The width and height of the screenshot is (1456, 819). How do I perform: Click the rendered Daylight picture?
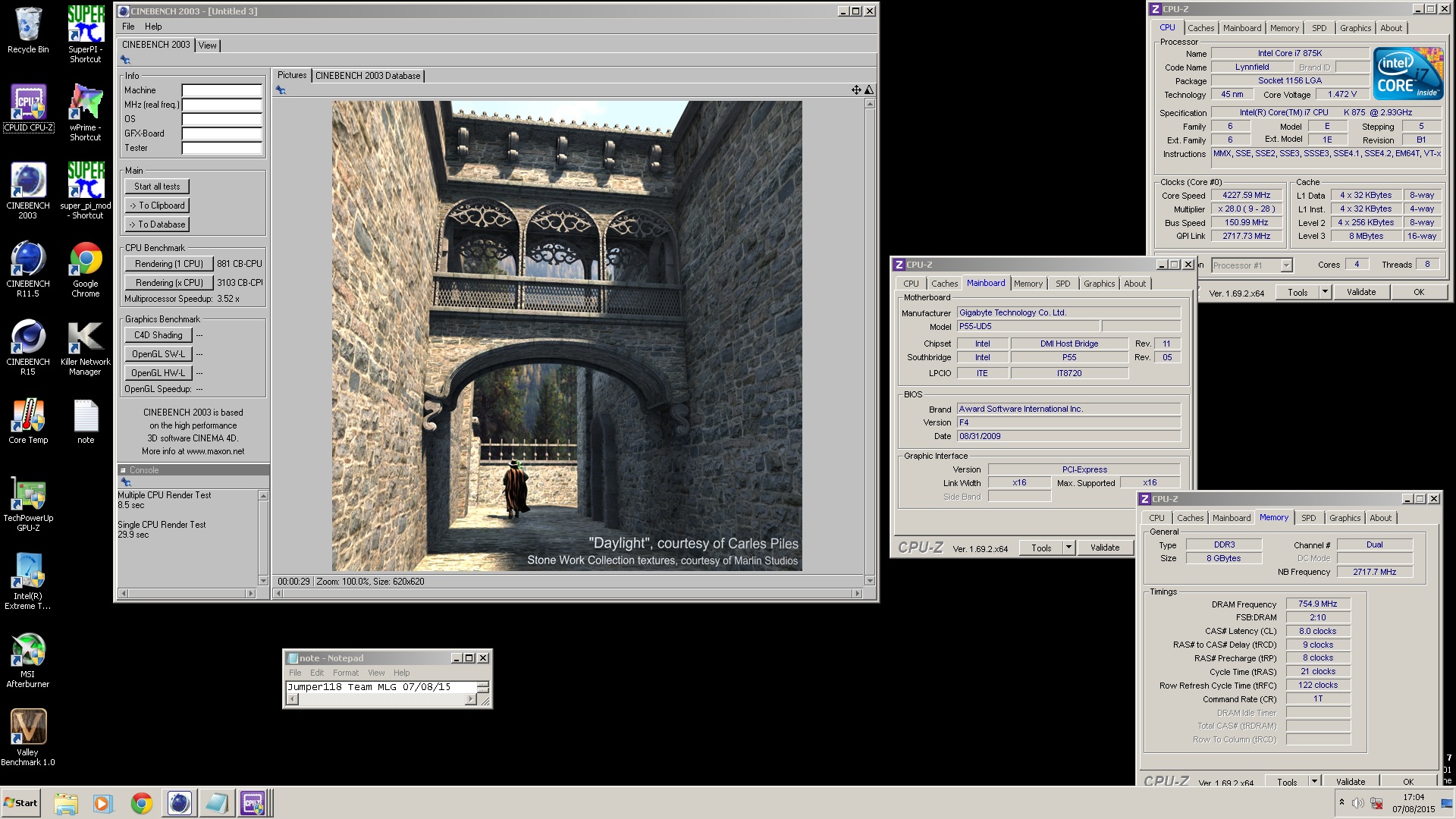point(566,336)
